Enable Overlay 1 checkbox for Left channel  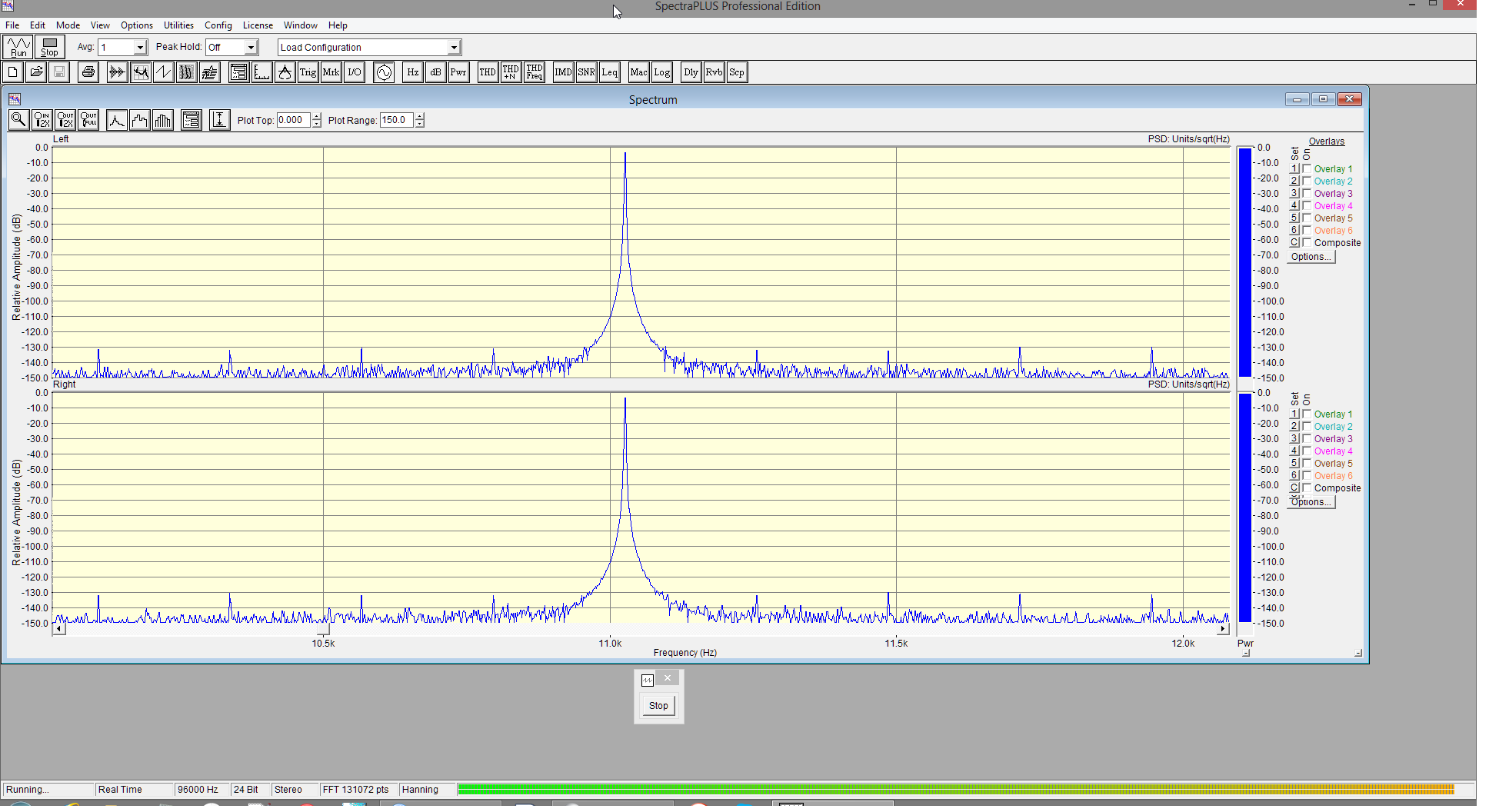(1307, 169)
